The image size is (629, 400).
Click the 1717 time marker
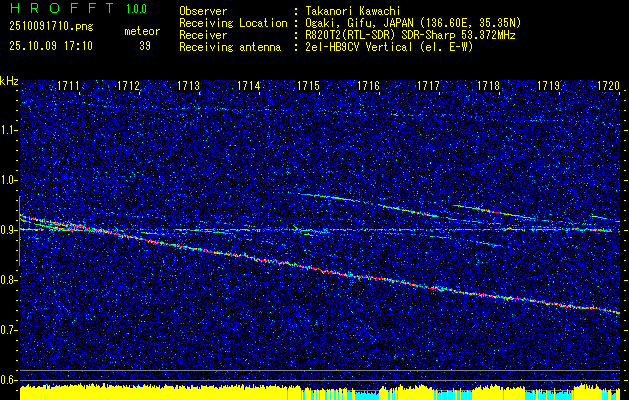tap(430, 85)
